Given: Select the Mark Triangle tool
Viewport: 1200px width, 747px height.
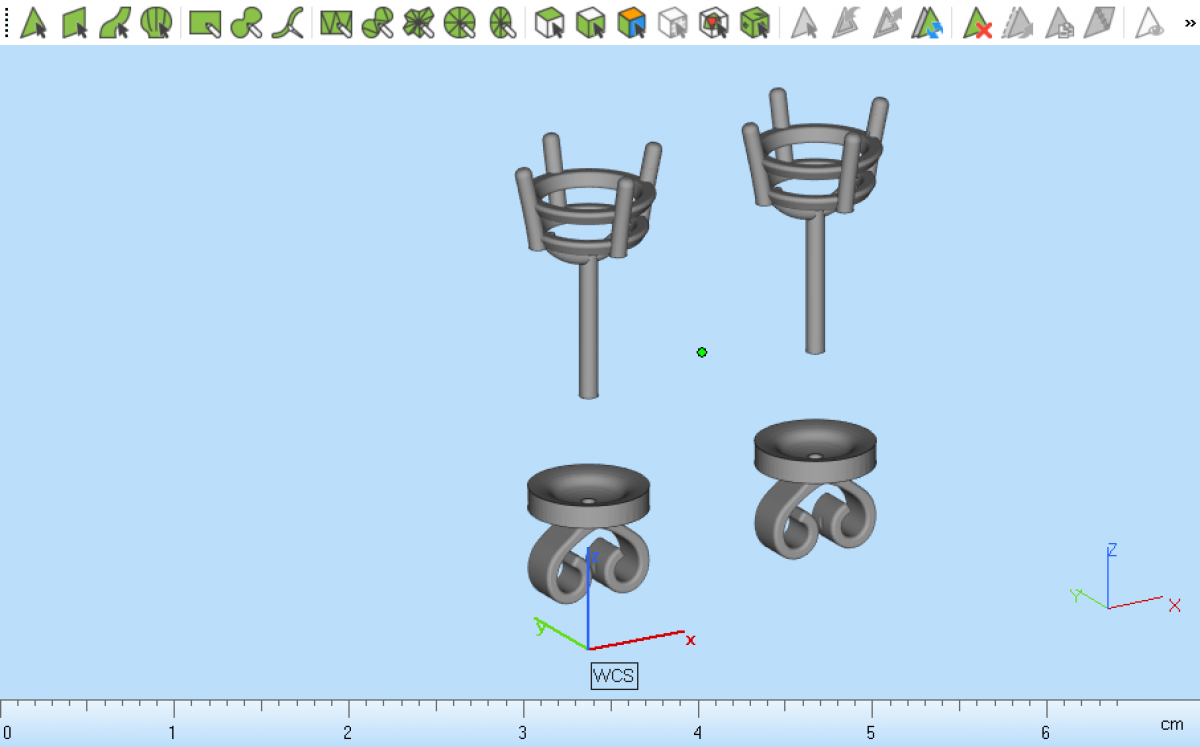Looking at the screenshot, I should click(34, 22).
